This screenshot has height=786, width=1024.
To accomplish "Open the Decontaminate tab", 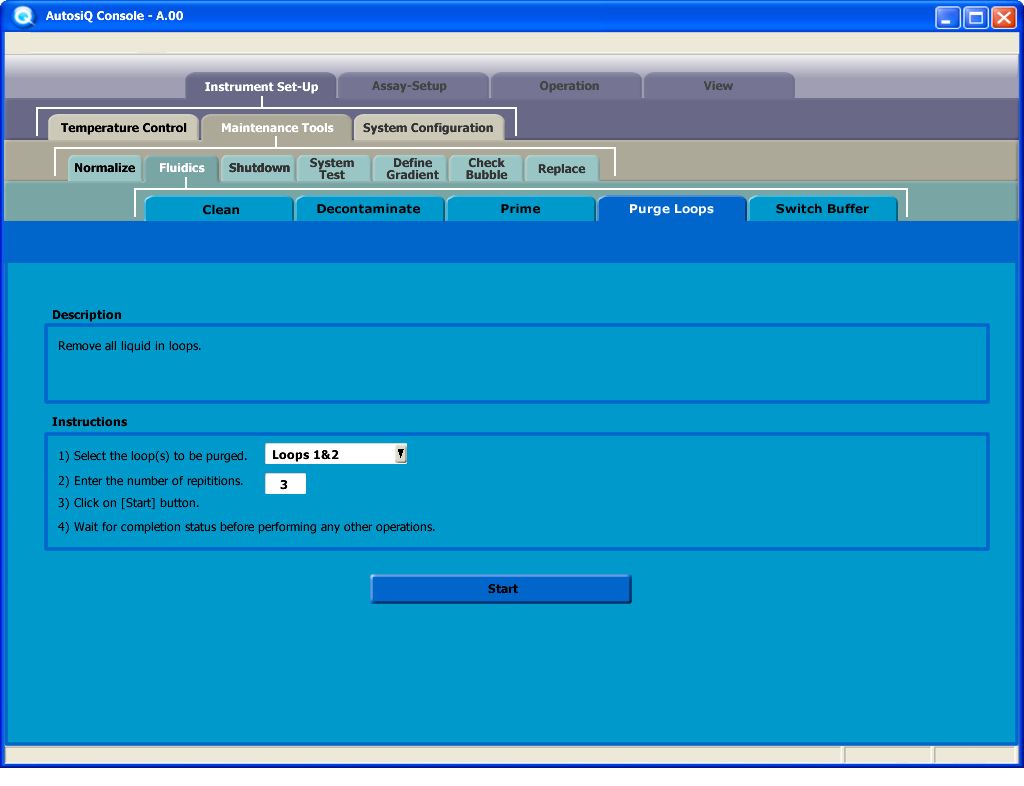I will pos(368,209).
